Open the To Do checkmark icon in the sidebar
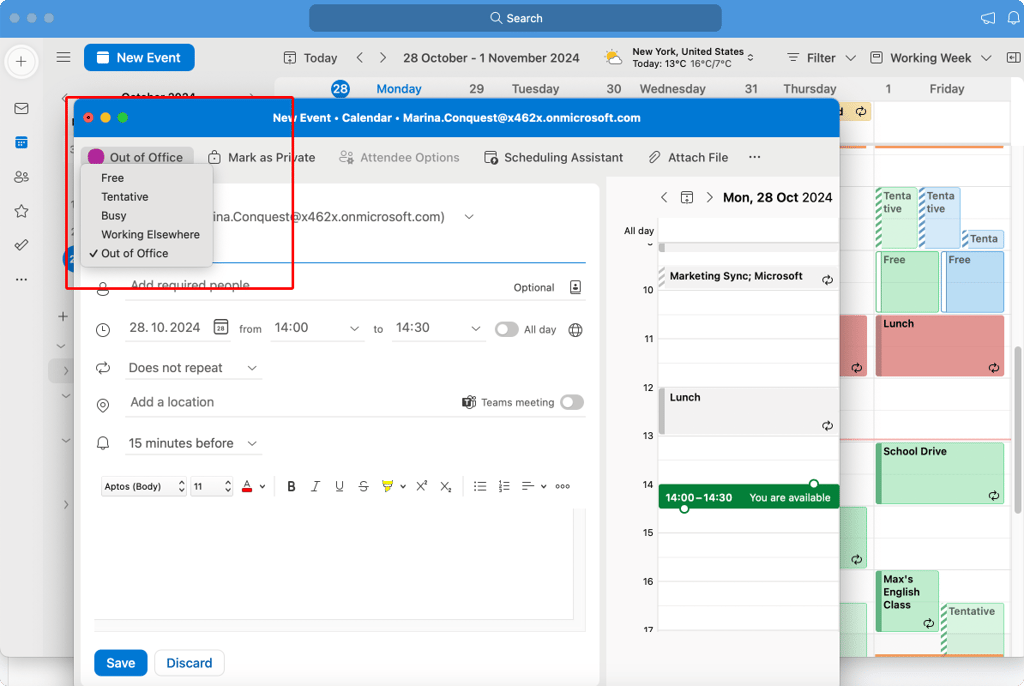The height and width of the screenshot is (686, 1024). 22,245
